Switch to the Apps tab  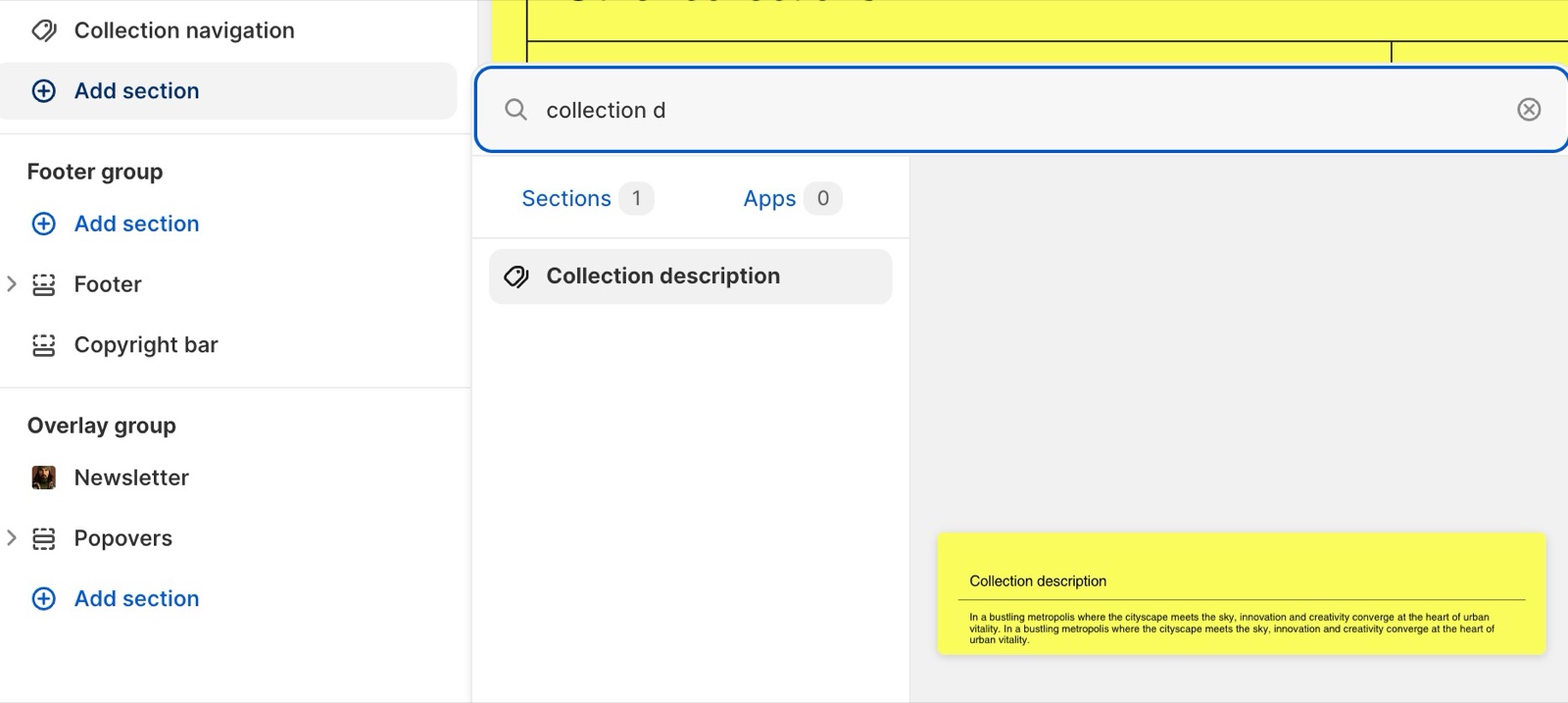click(792, 198)
